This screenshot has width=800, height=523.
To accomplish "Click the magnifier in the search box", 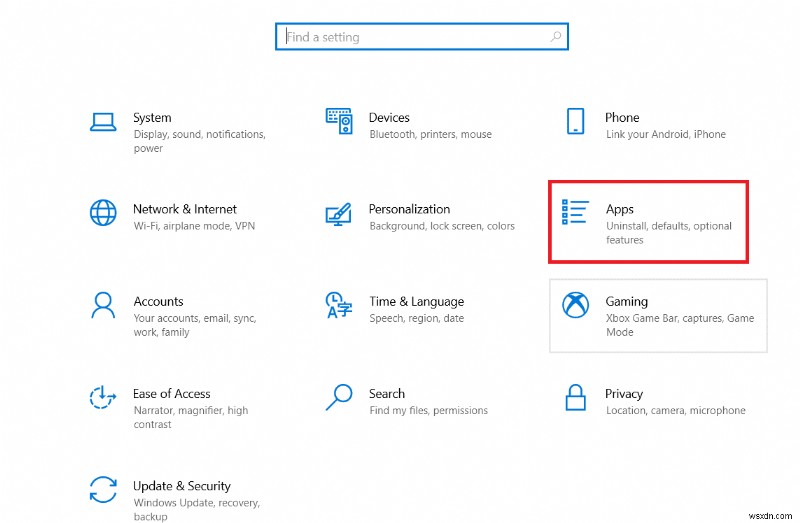I will [x=556, y=37].
